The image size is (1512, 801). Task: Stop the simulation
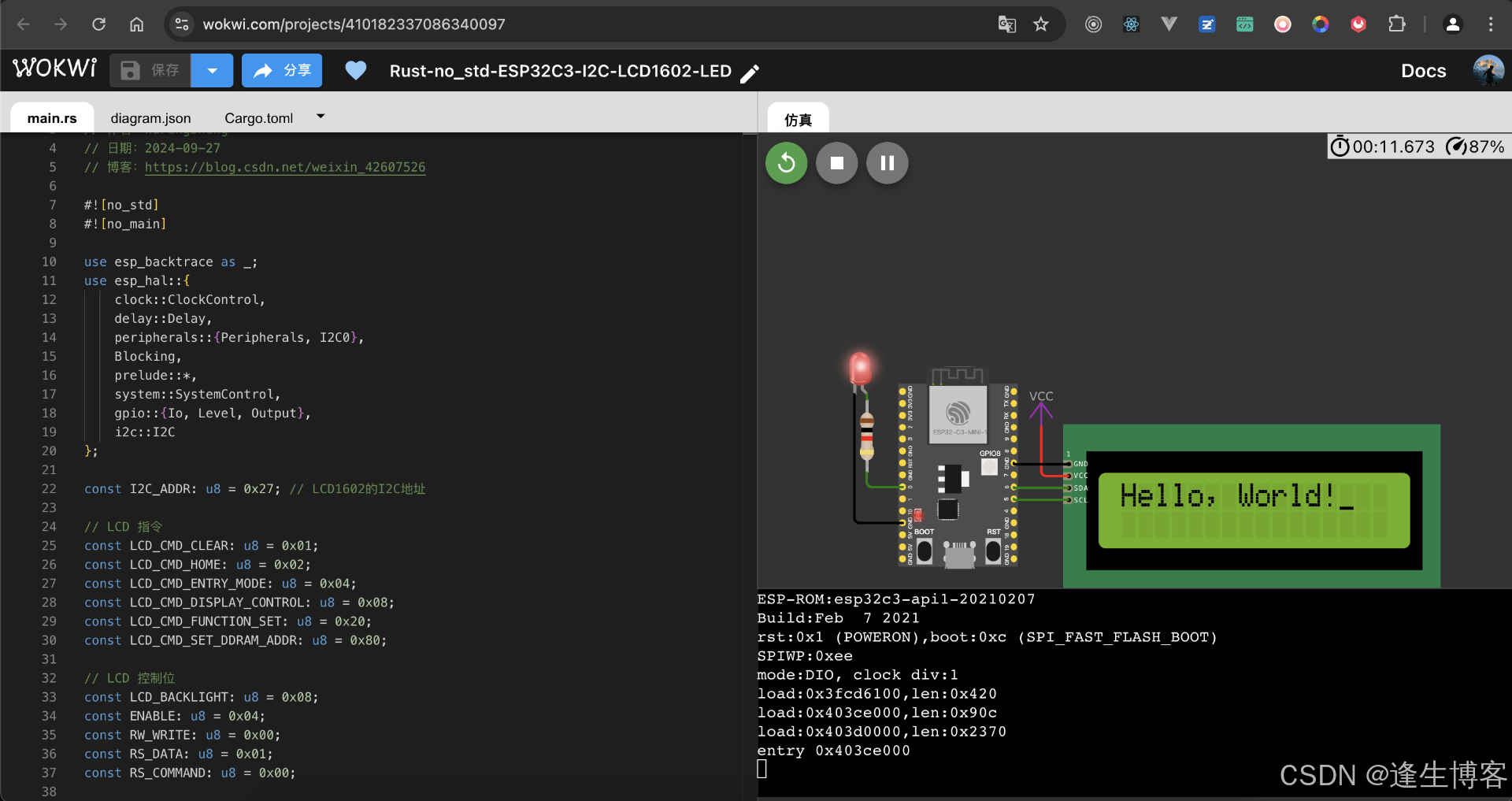(836, 163)
